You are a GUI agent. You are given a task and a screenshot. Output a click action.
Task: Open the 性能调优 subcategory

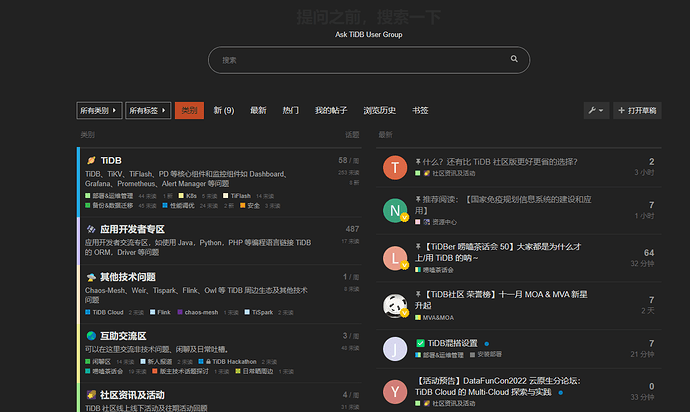(178, 206)
